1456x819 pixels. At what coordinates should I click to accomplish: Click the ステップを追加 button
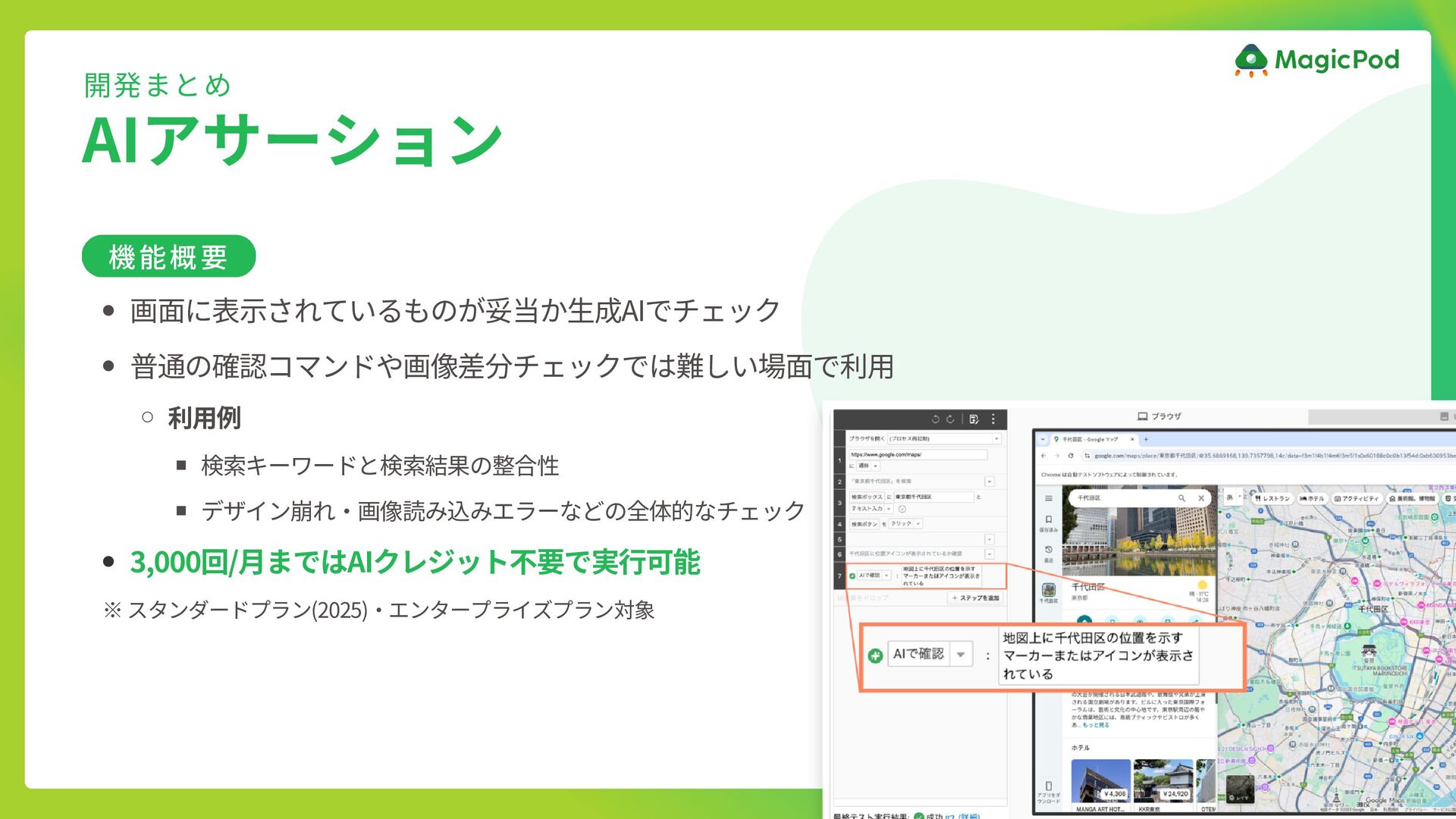tap(976, 598)
